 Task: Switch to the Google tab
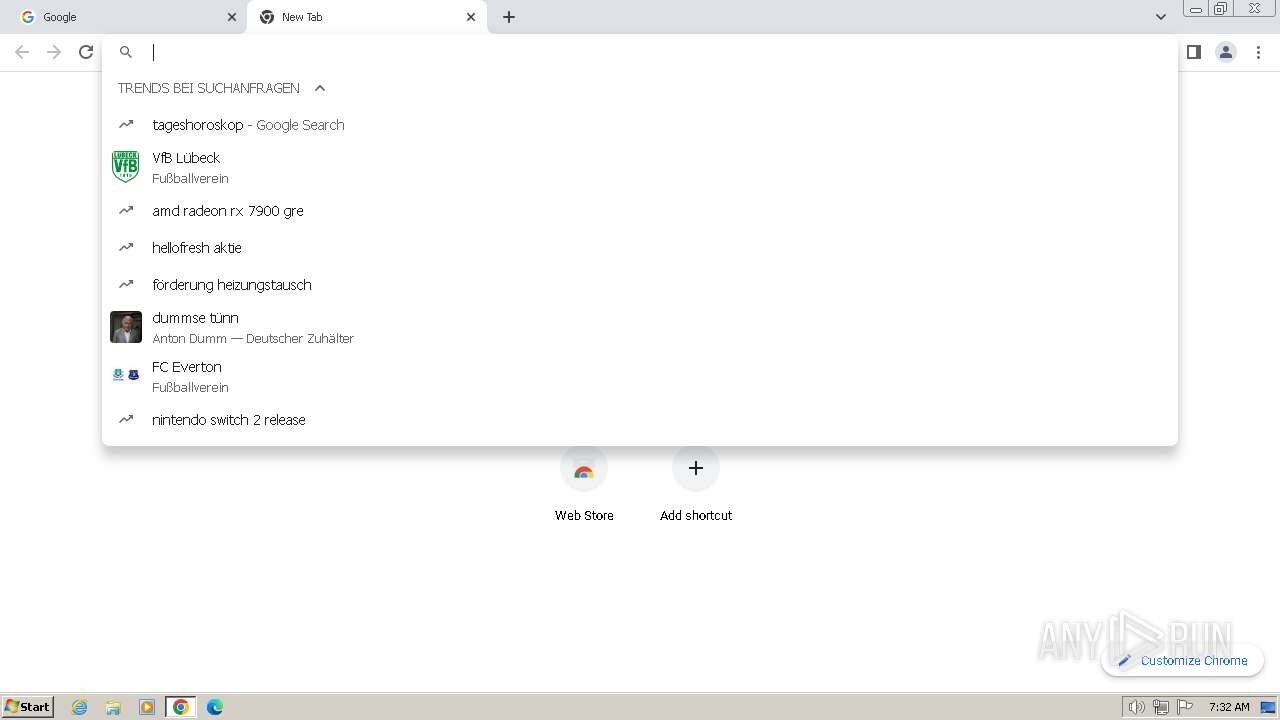tap(124, 17)
